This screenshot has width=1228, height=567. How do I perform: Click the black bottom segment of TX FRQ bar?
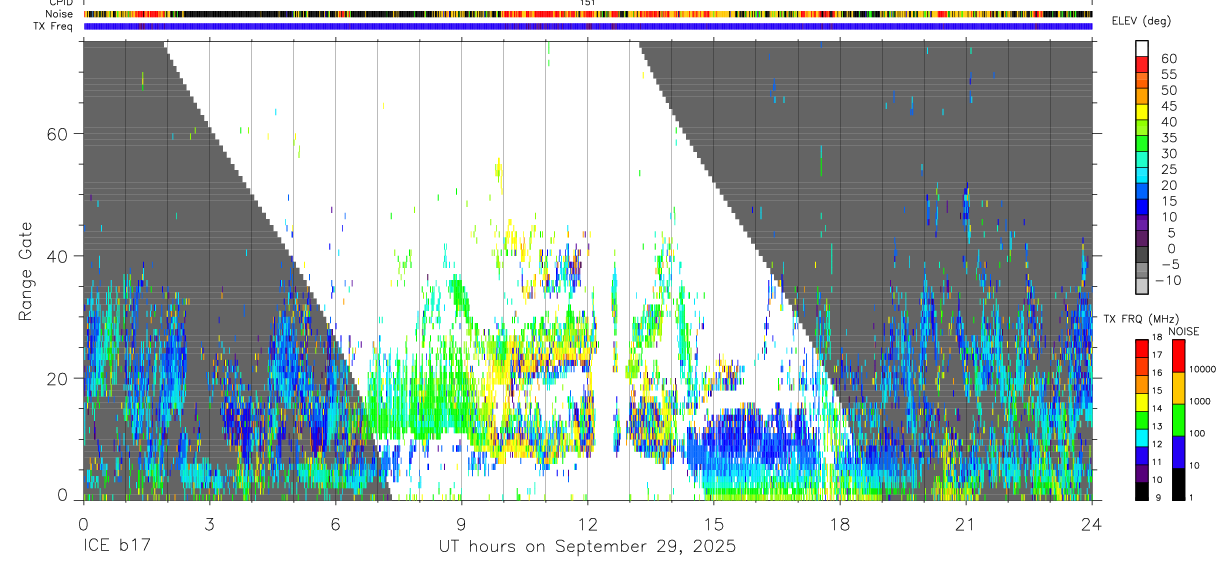click(1142, 491)
